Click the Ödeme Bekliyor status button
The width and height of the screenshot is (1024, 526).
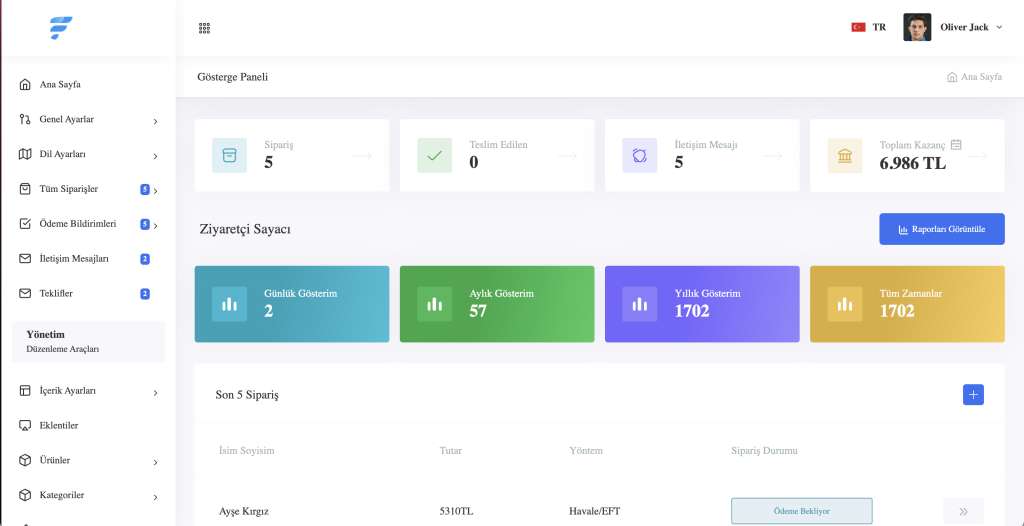click(801, 511)
